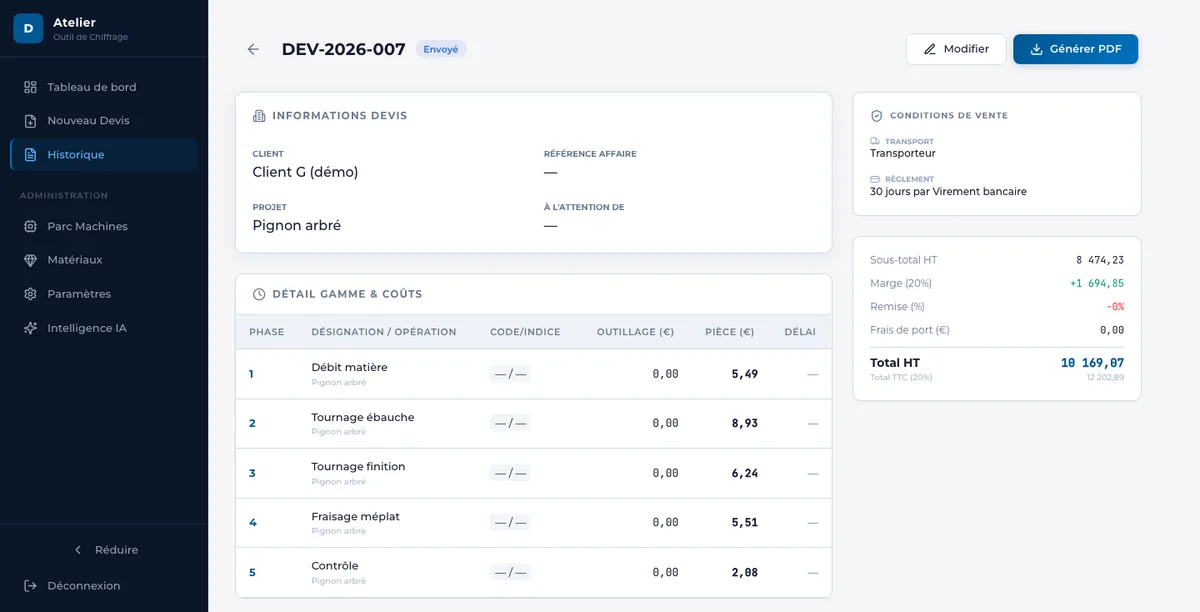Open the Matériaux admin page

tap(104, 260)
